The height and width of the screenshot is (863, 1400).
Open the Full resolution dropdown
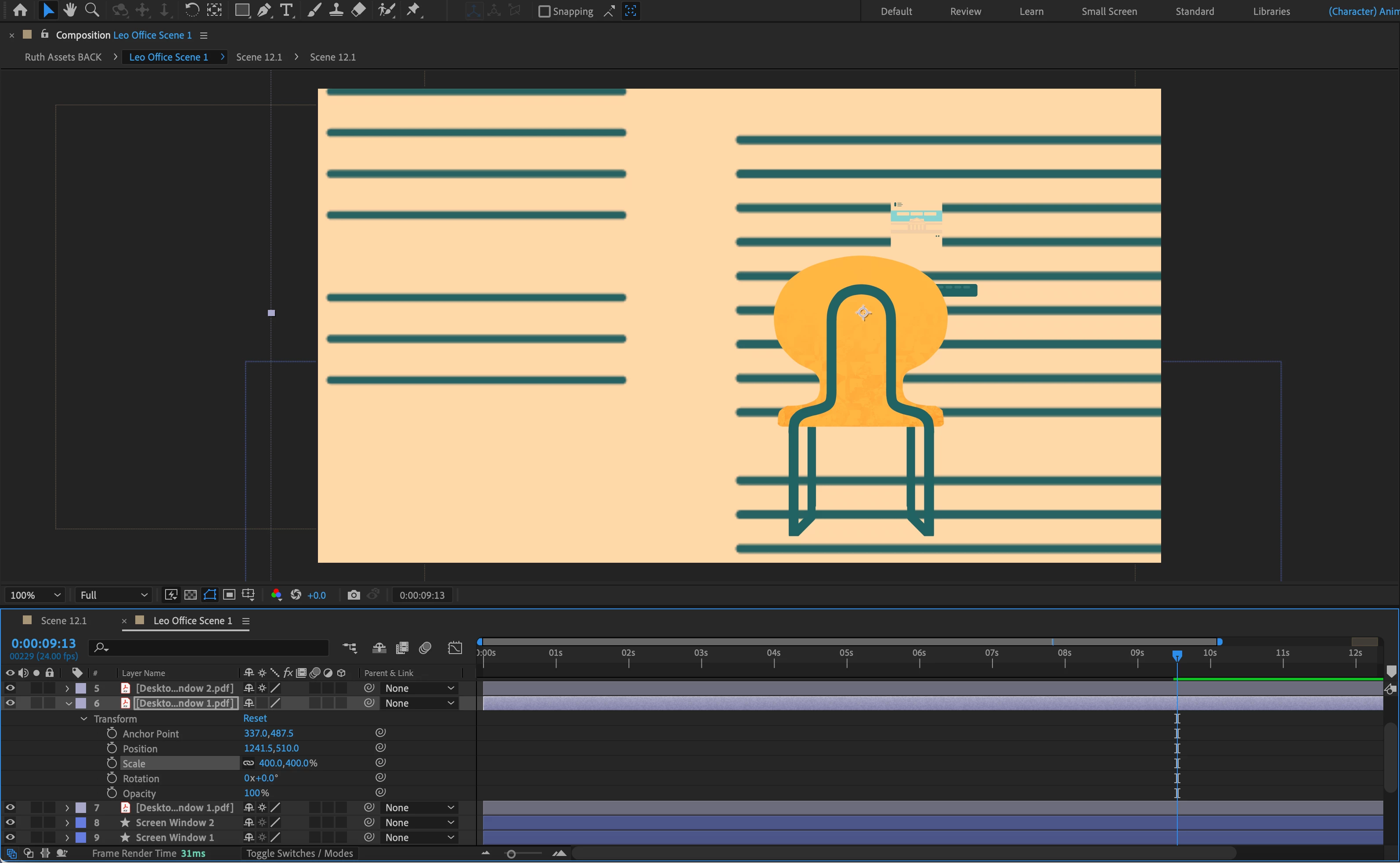point(113,595)
